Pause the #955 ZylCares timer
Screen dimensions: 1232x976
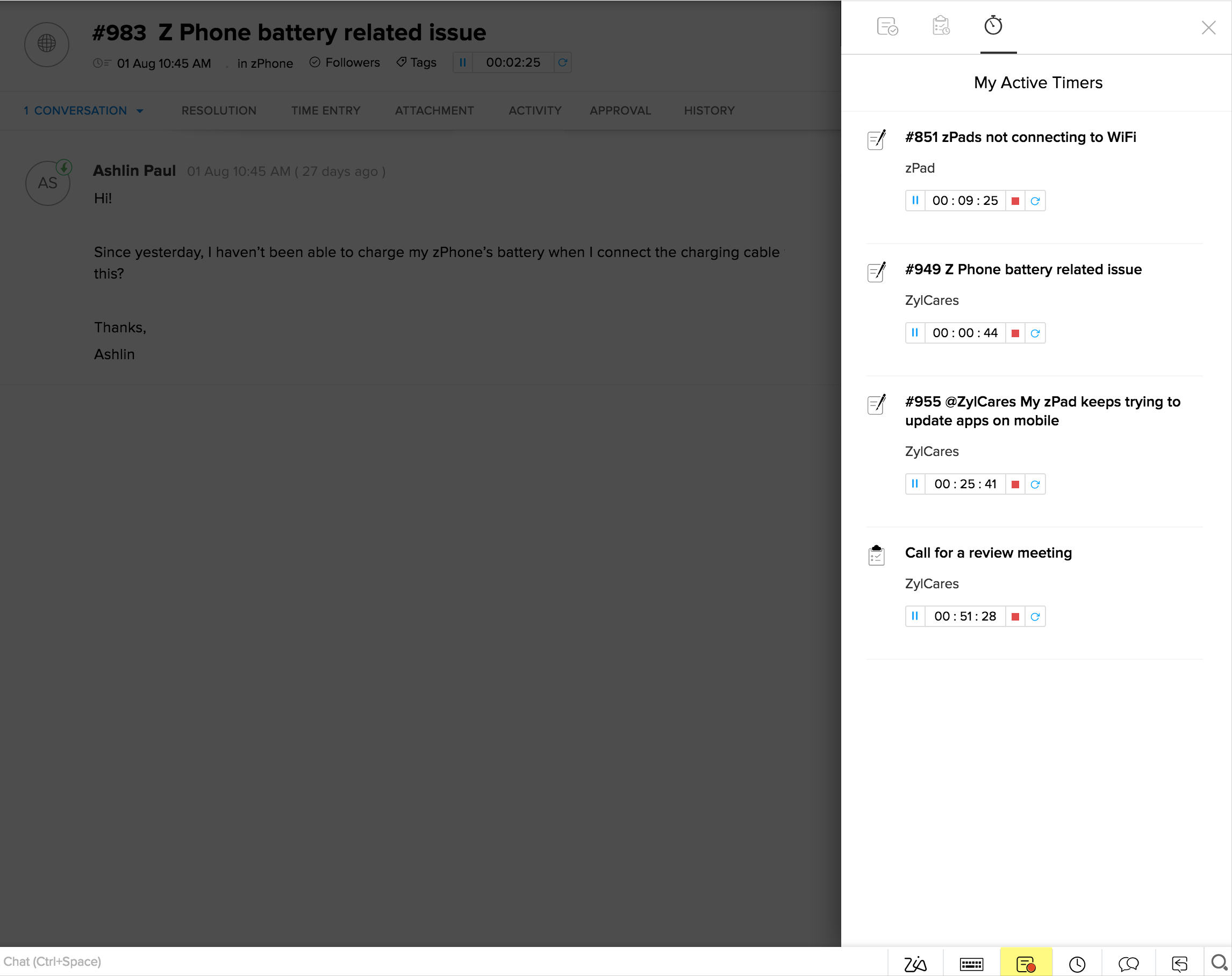[x=915, y=484]
